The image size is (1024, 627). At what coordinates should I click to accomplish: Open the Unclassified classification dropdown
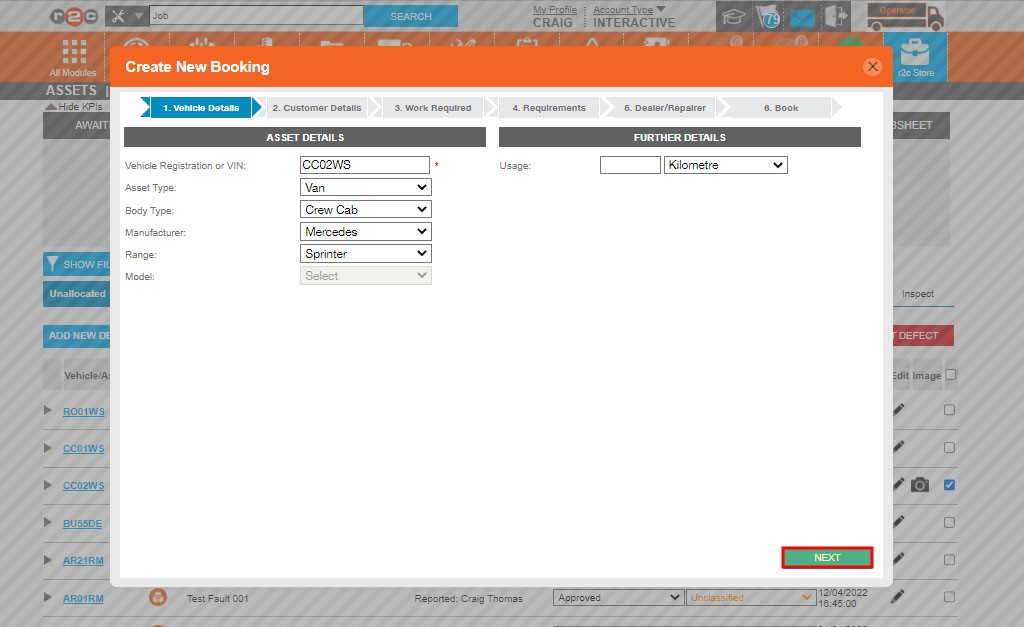click(749, 597)
